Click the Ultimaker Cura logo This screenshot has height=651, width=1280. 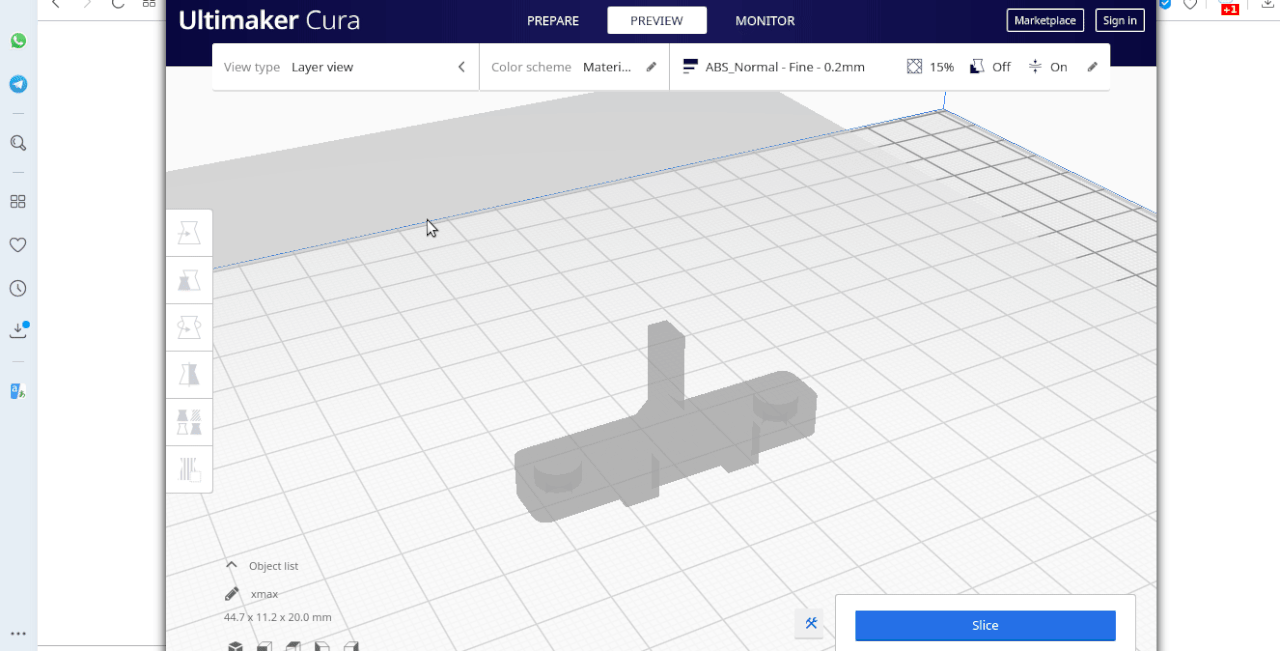click(269, 20)
